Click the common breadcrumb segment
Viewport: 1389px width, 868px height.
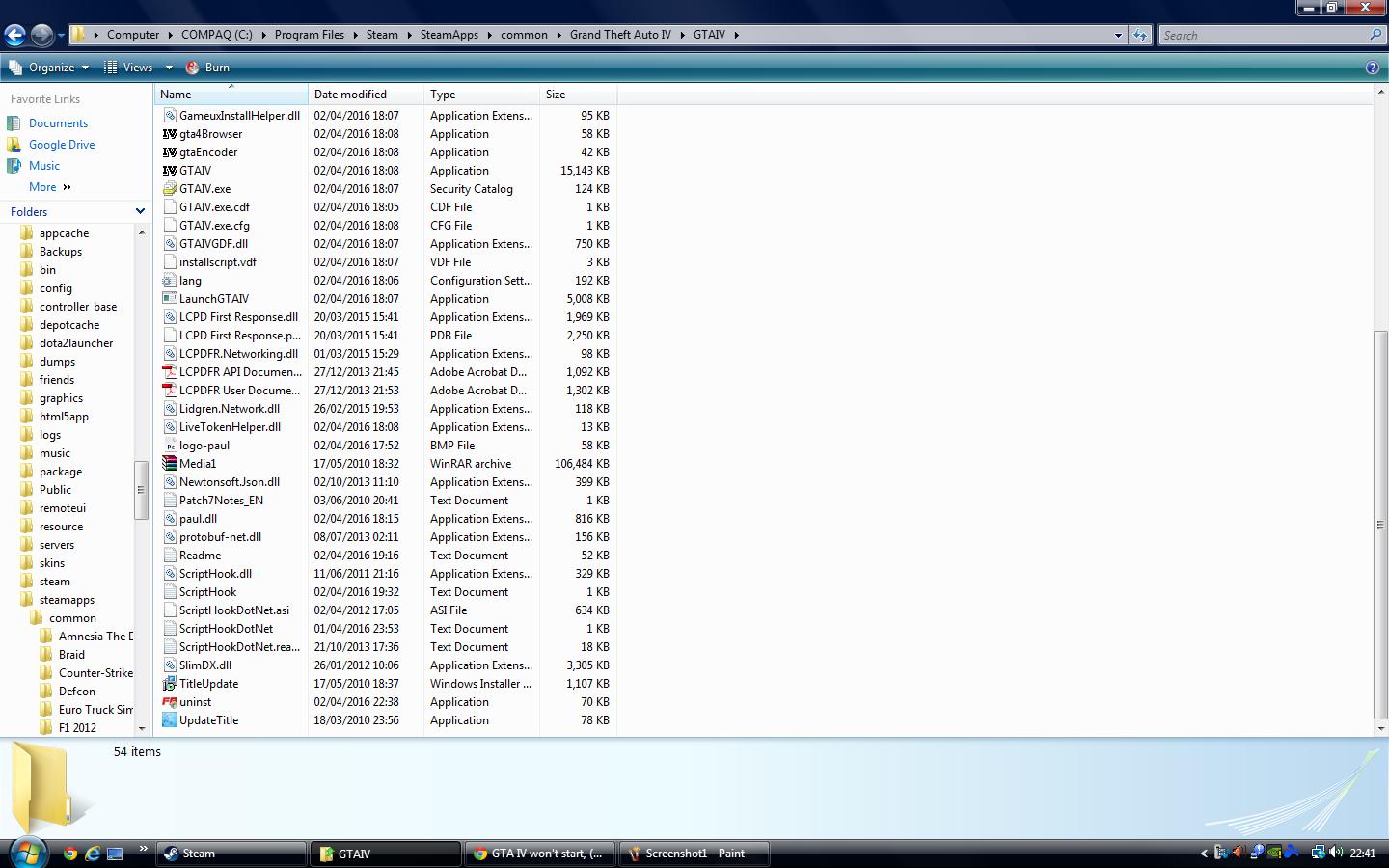point(524,35)
